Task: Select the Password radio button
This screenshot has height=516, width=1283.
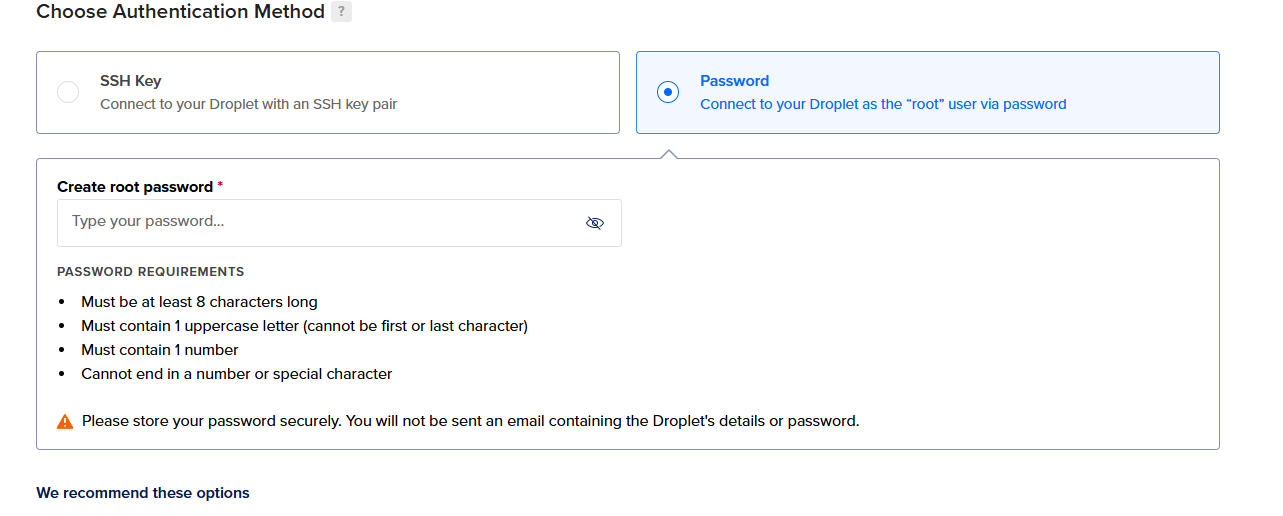Action: pyautogui.click(x=668, y=92)
